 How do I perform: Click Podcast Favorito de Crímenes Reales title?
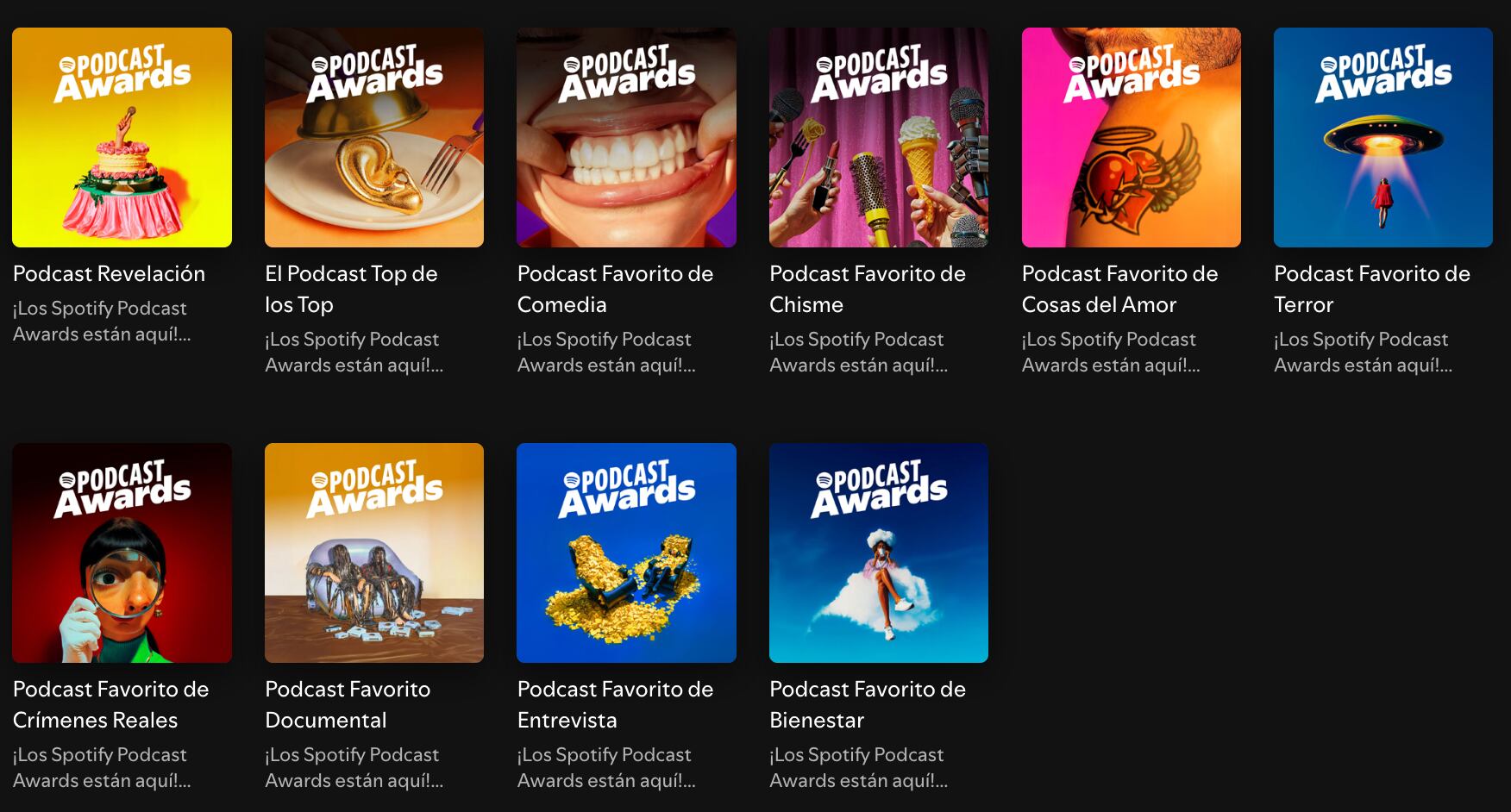pos(111,704)
